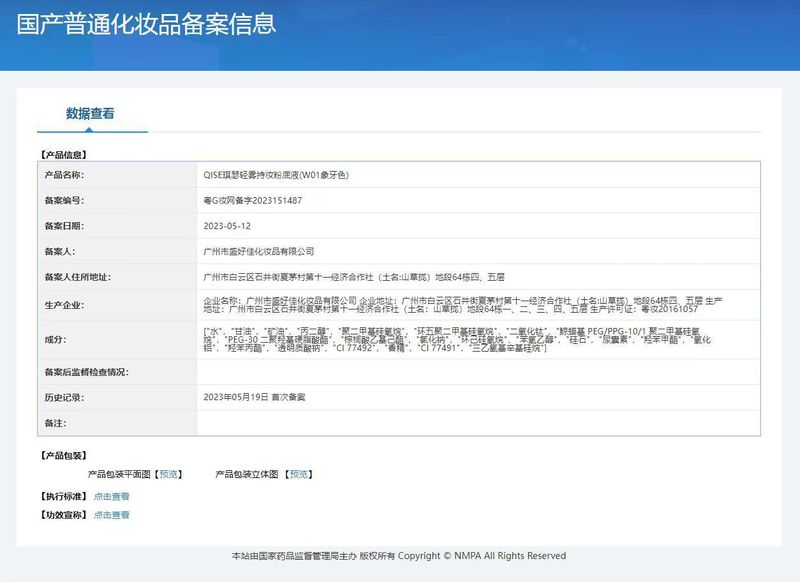Click the 【产品信息】 section heading
Viewport: 800px width, 582px height.
(x=64, y=155)
